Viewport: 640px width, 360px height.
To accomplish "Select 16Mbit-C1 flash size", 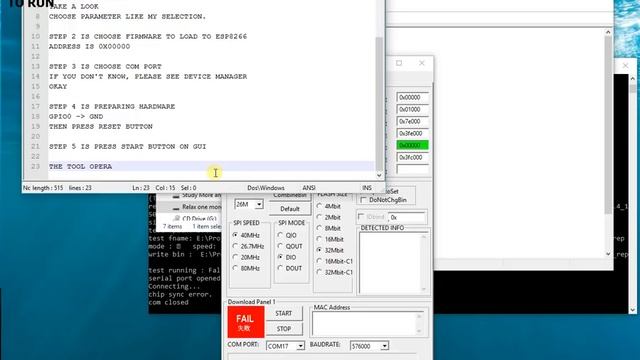I will tap(335, 261).
